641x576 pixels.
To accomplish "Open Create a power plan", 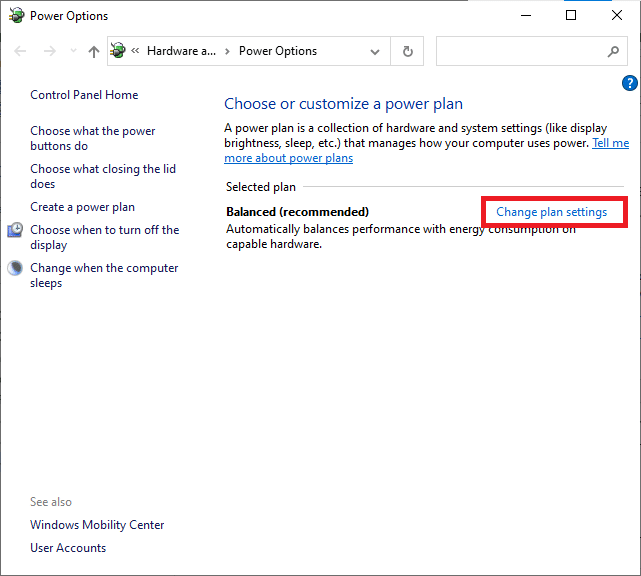I will 82,207.
